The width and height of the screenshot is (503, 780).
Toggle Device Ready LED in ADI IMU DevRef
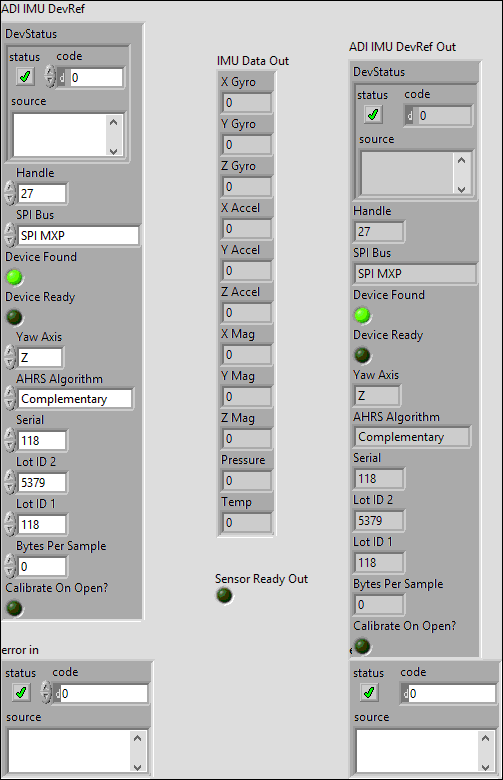point(14,317)
